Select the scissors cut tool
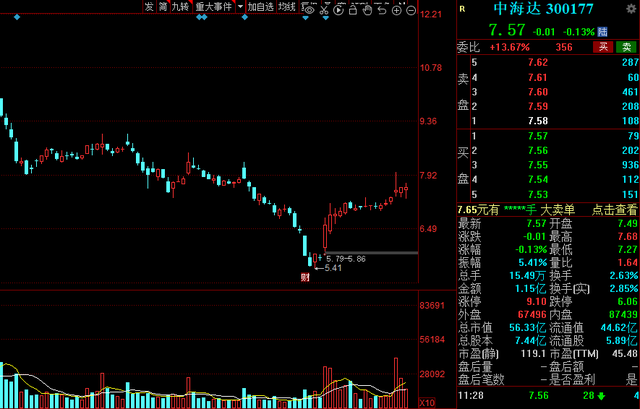Viewport: 640px width, 409px height. tap(324, 10)
